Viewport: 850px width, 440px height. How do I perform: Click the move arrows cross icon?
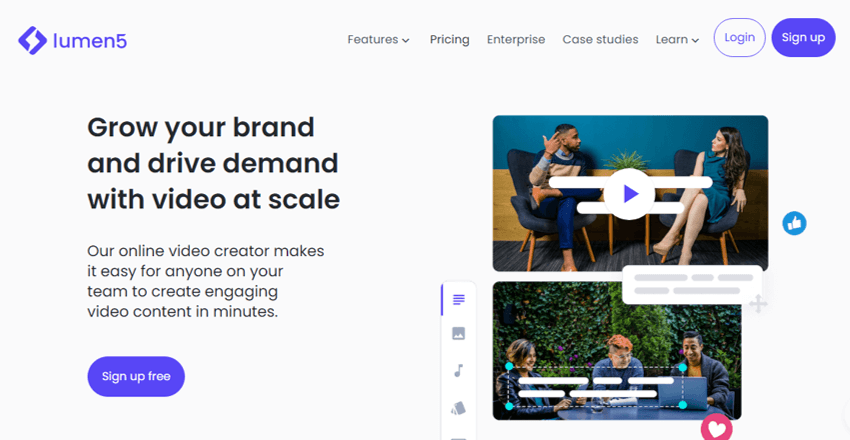[758, 303]
